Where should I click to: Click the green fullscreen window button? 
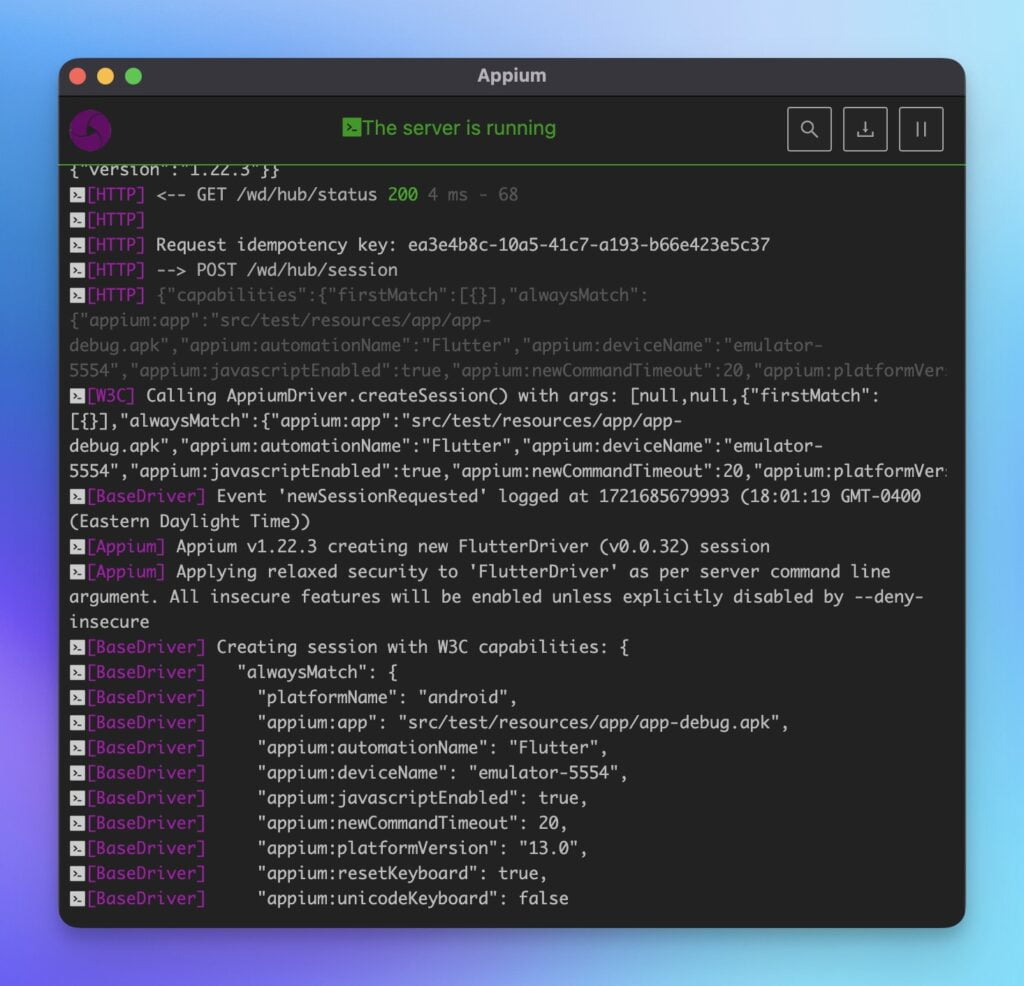tap(133, 76)
